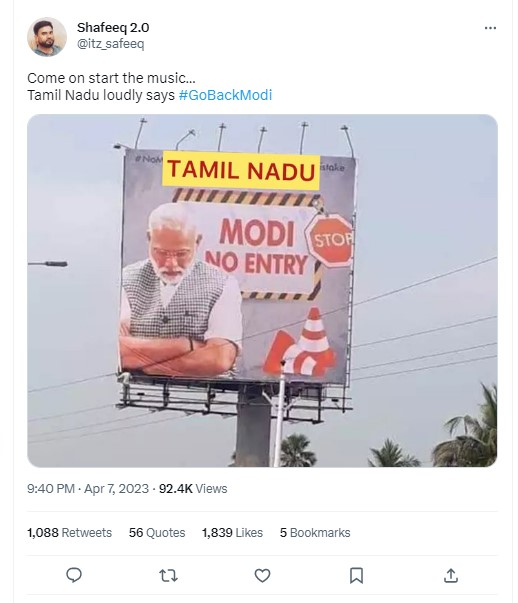
Task: Bookmark this tweet using bookmark icon
Action: 356,576
